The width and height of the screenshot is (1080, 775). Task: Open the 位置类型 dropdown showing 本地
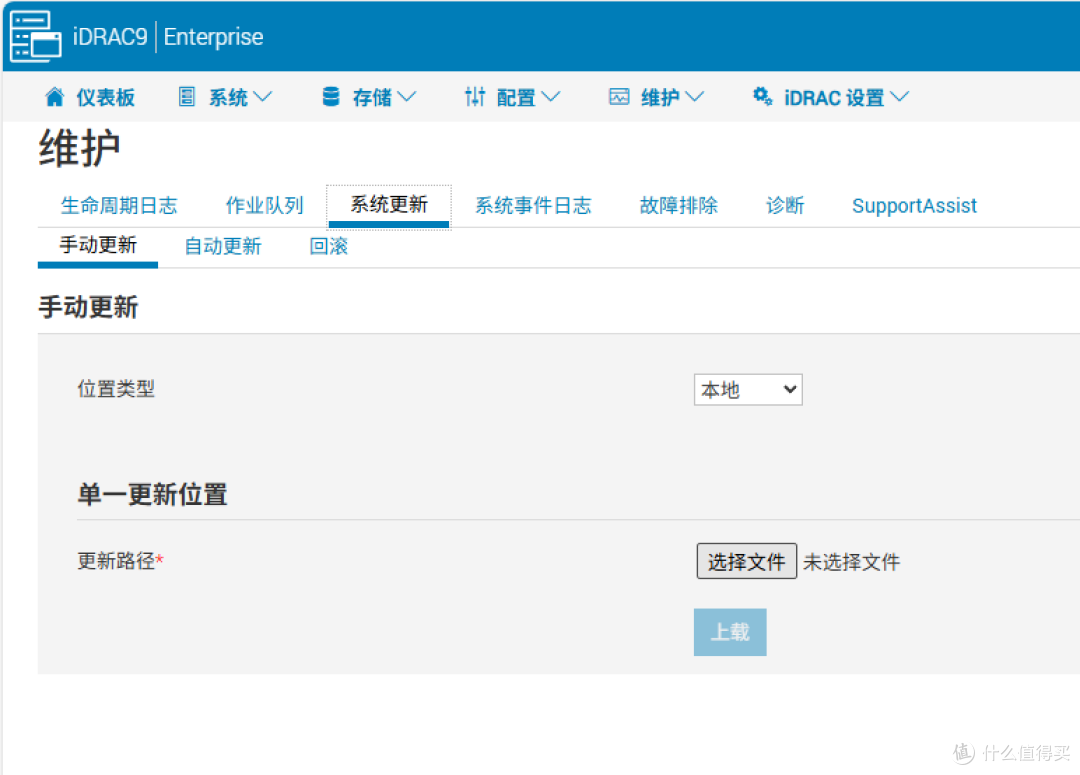(748, 390)
